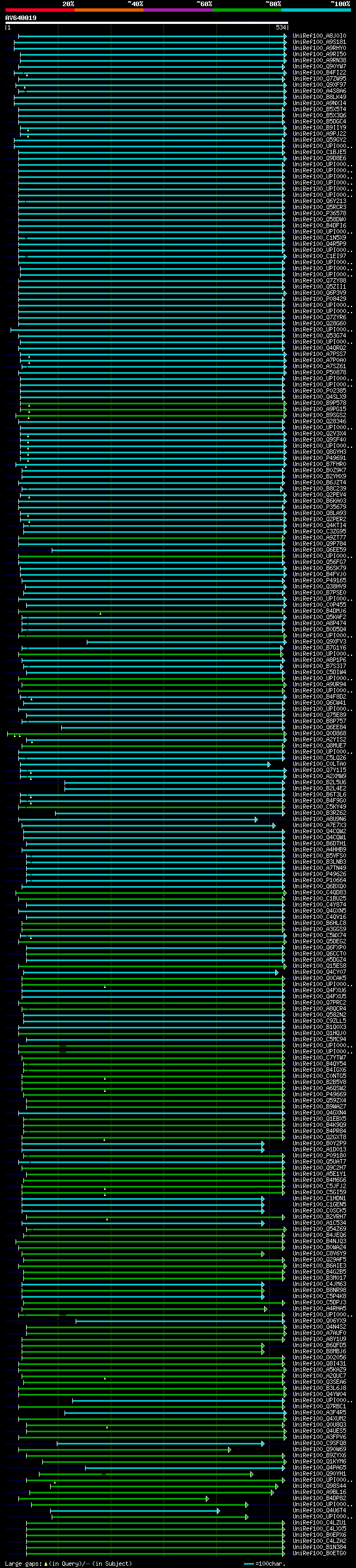Open hit UniRef100_Q15ES8
Image resolution: width=356 pixels, height=1568 pixels.
[x=319, y=966]
